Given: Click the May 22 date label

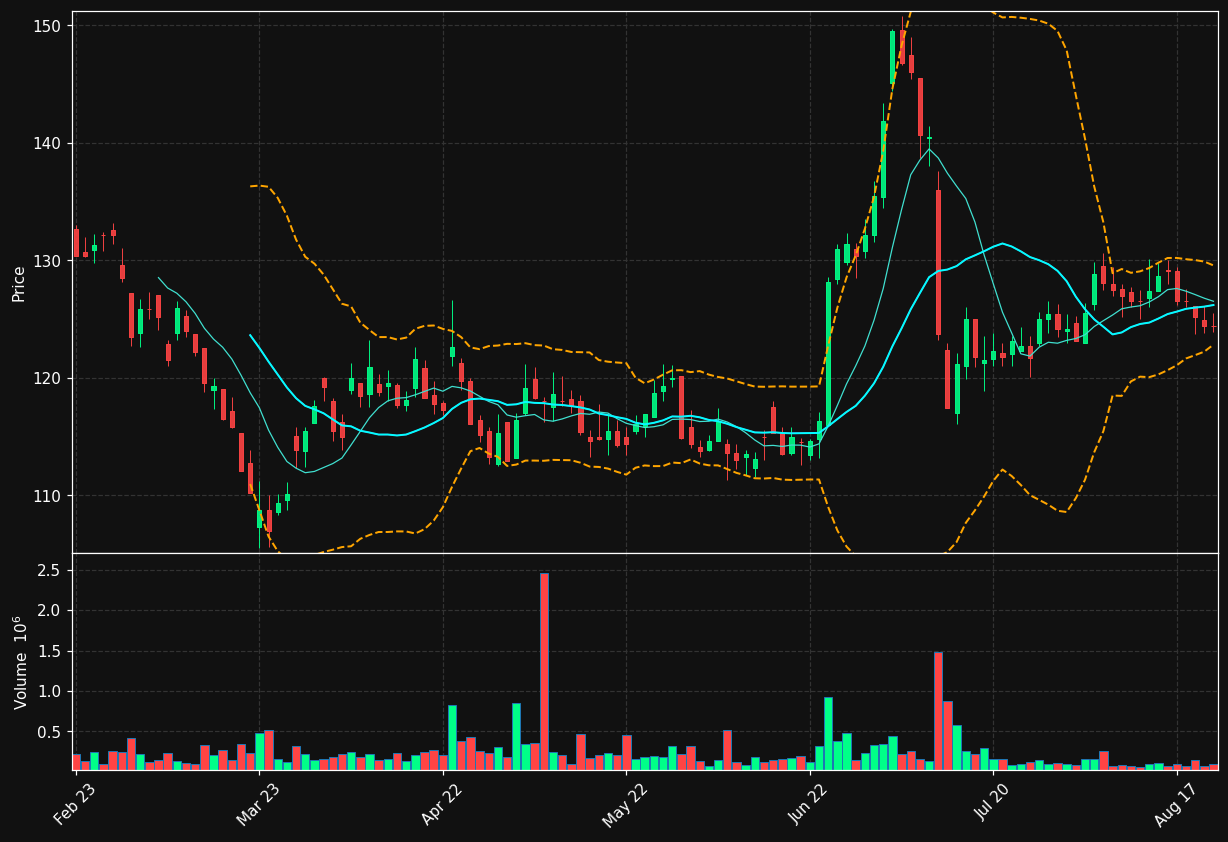Looking at the screenshot, I should point(626,804).
